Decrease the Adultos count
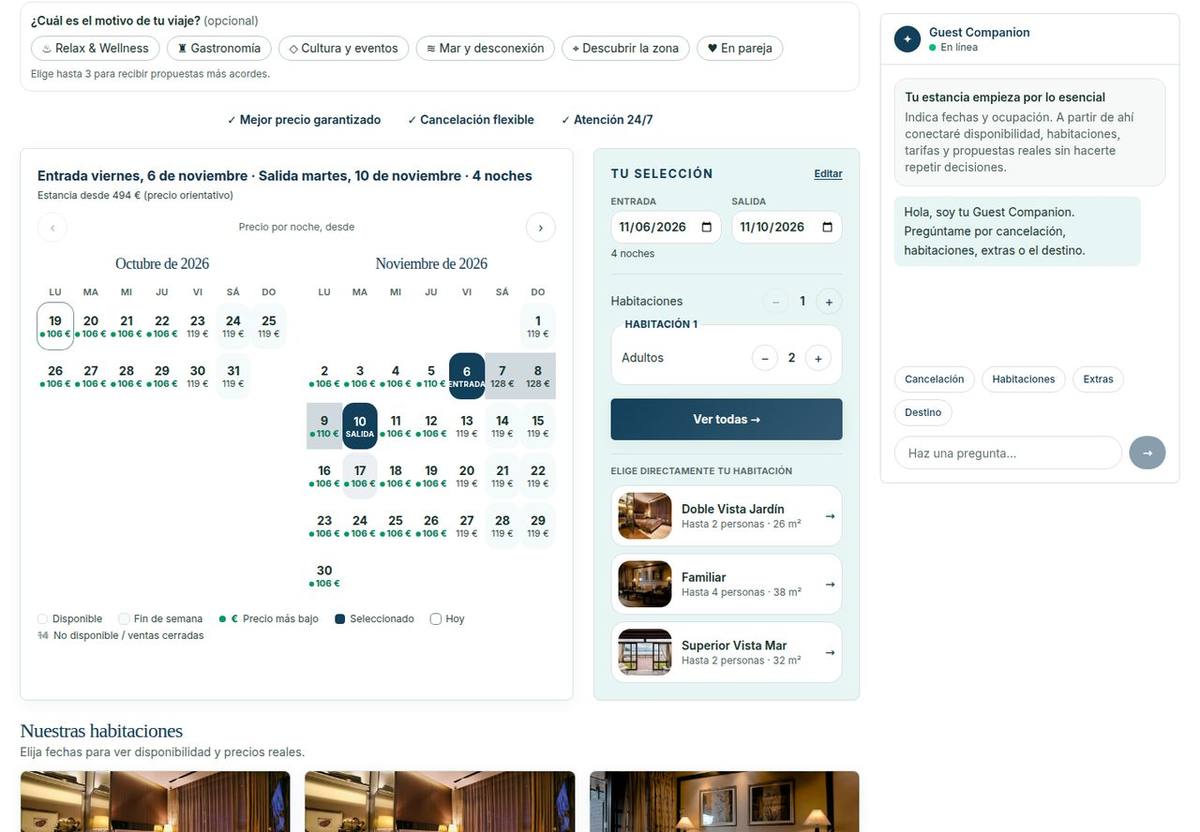This screenshot has width=1200, height=832. click(765, 358)
